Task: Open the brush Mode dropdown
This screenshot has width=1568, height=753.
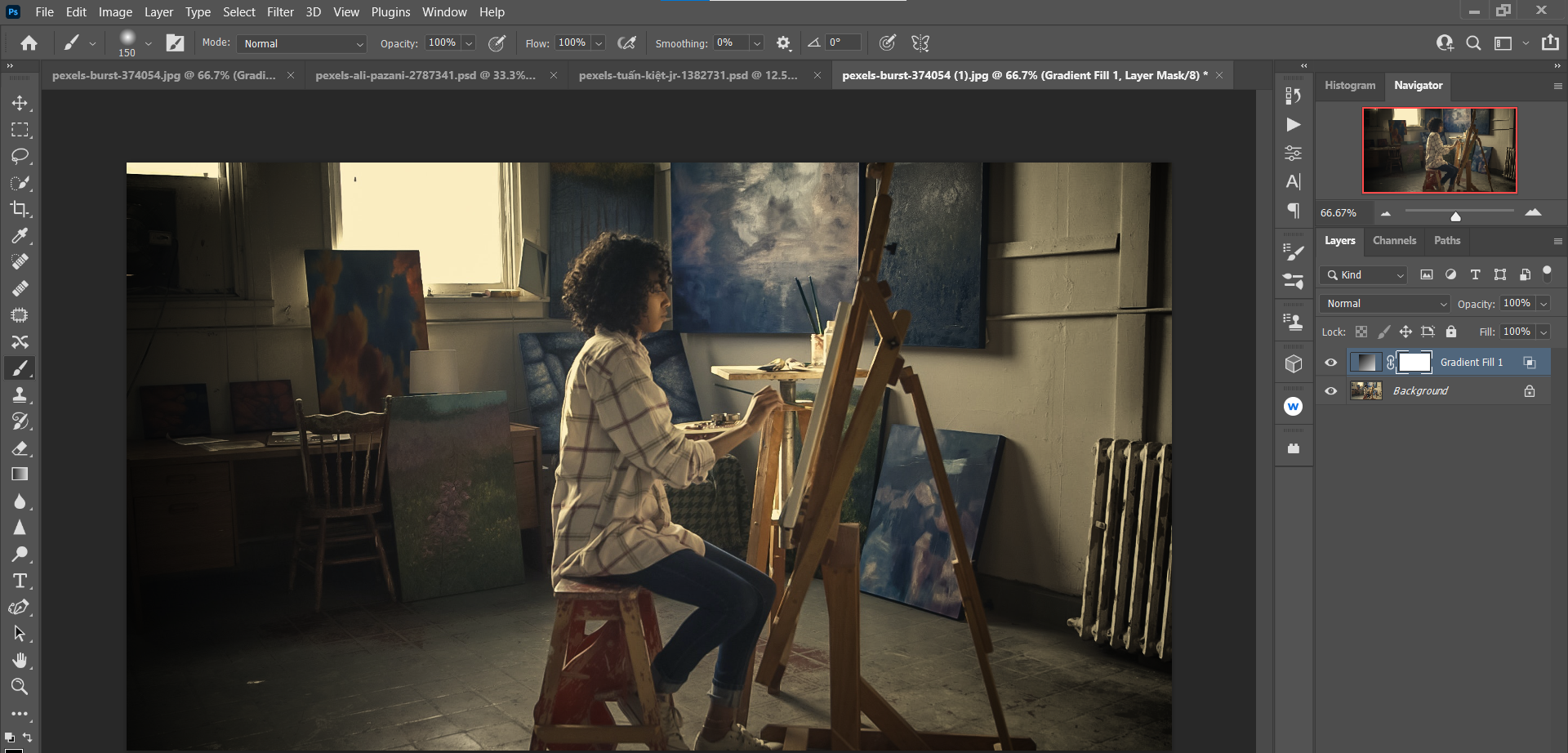Action: [301, 43]
